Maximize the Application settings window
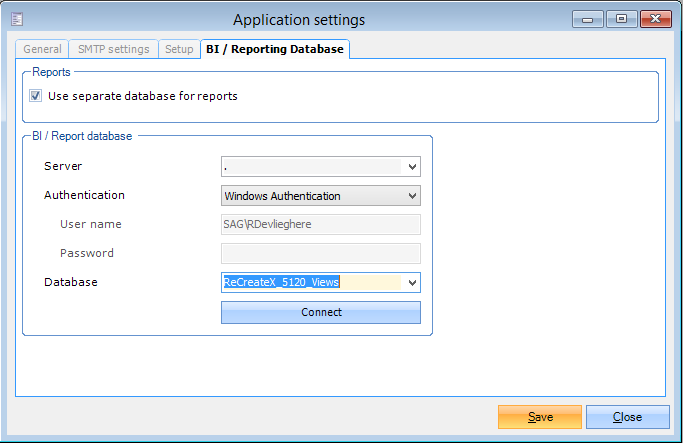The height and width of the screenshot is (443, 683). point(621,19)
